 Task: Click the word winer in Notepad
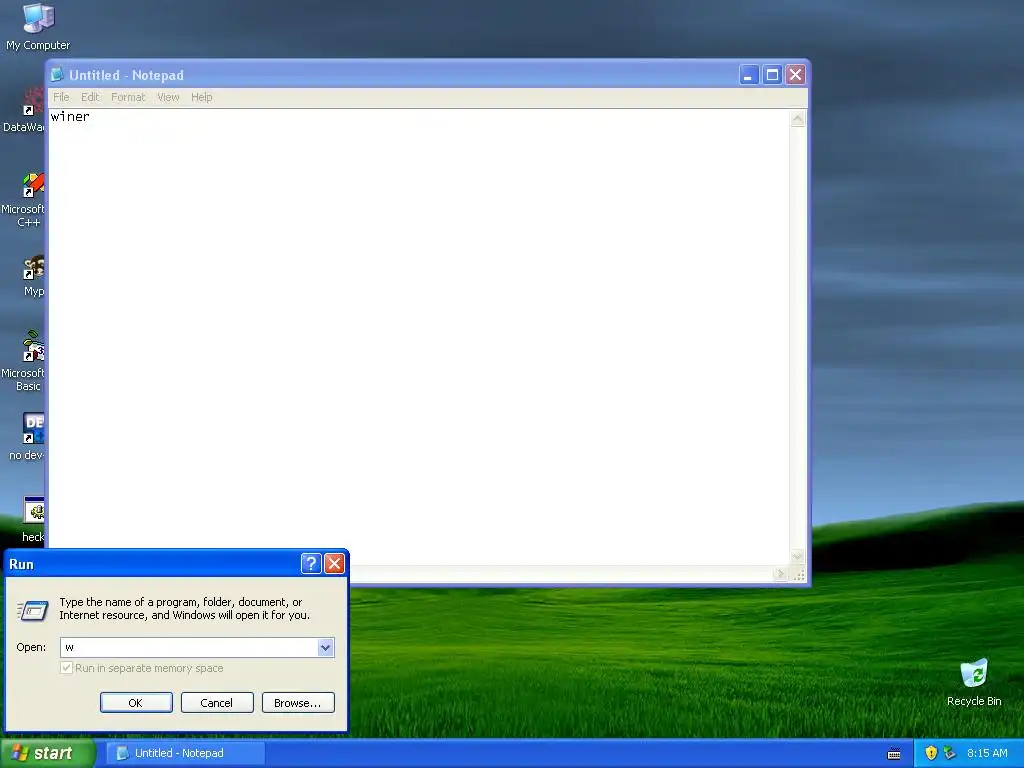[70, 117]
